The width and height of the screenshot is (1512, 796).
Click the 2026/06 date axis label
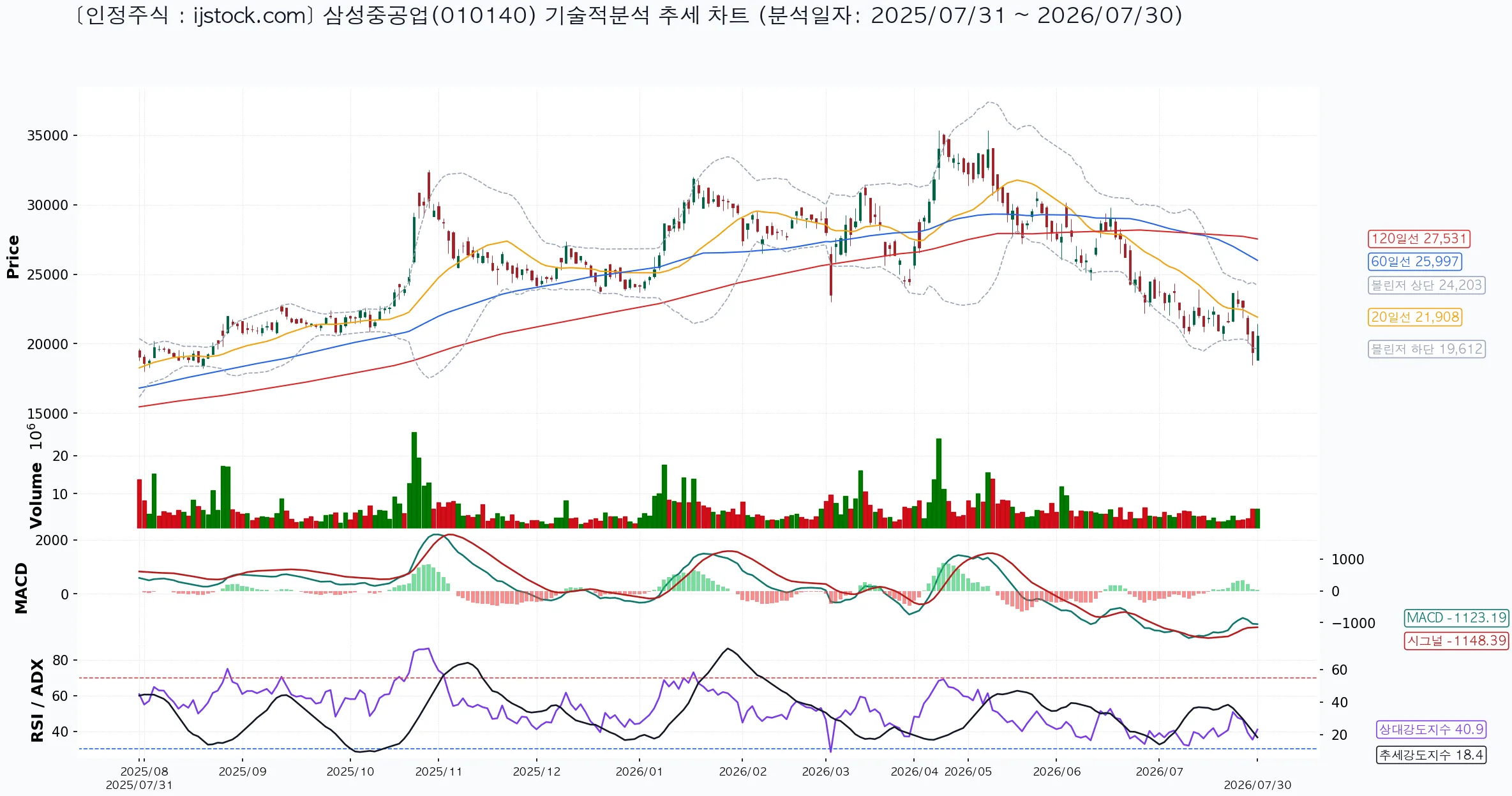(1057, 771)
